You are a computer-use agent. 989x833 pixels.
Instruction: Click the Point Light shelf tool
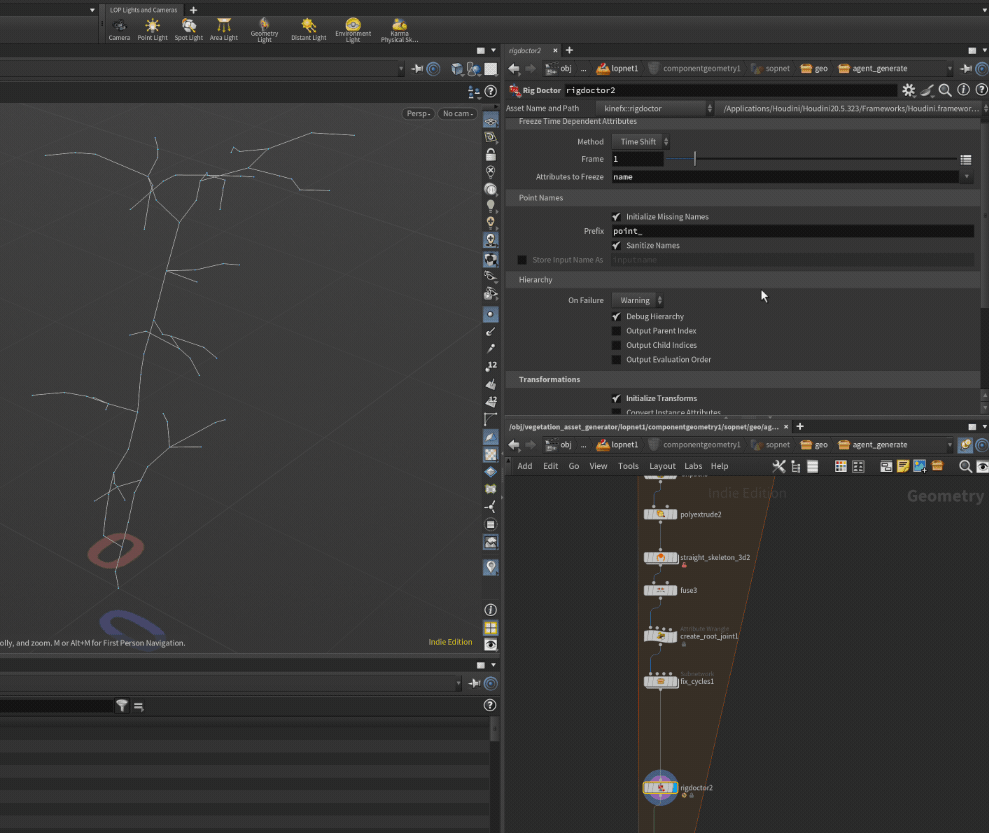(x=152, y=28)
